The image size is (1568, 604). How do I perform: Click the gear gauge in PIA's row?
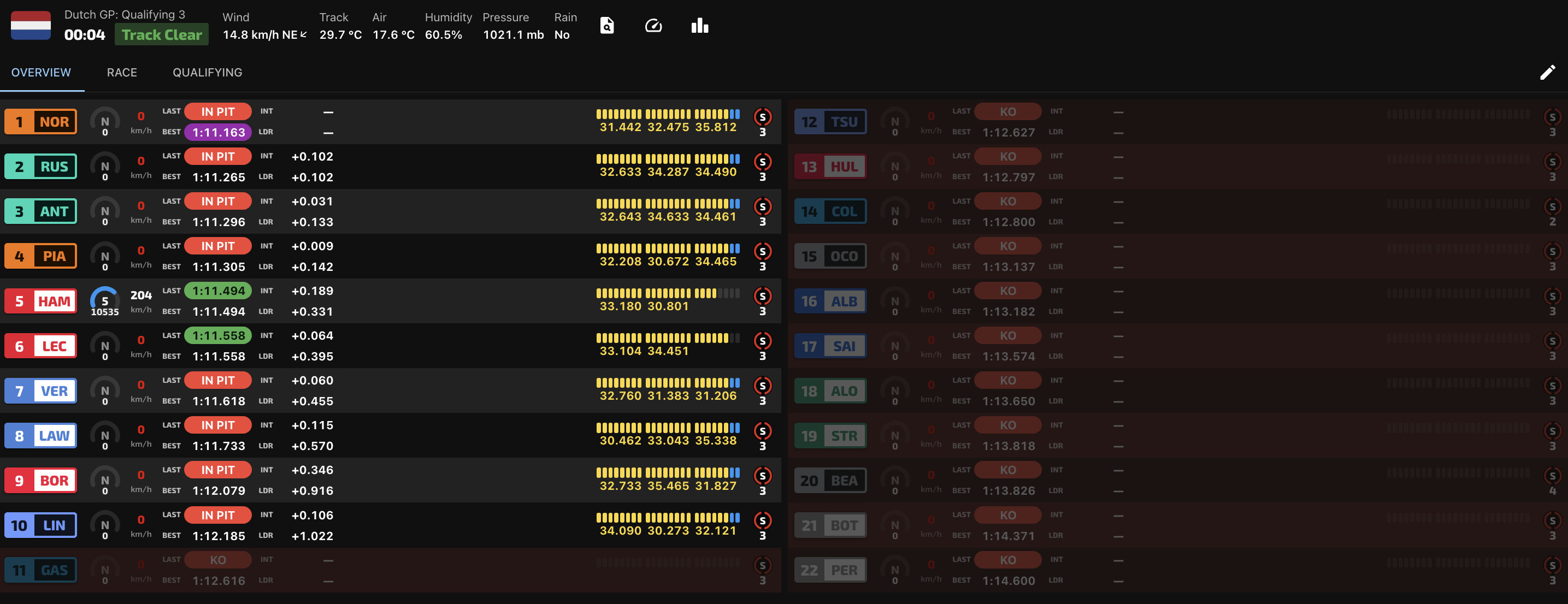coord(105,256)
